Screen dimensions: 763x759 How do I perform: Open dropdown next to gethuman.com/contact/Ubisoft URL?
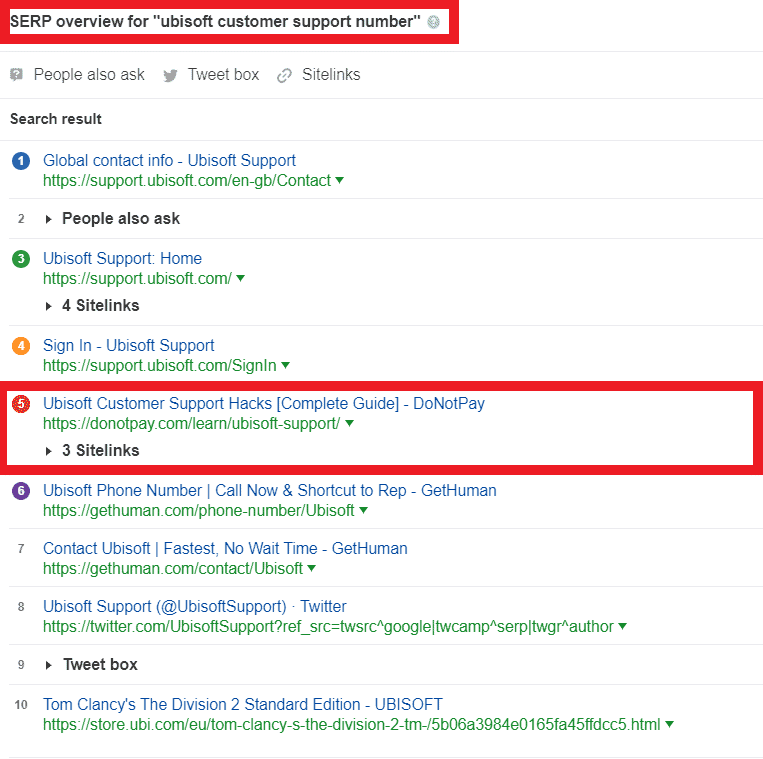click(x=311, y=568)
